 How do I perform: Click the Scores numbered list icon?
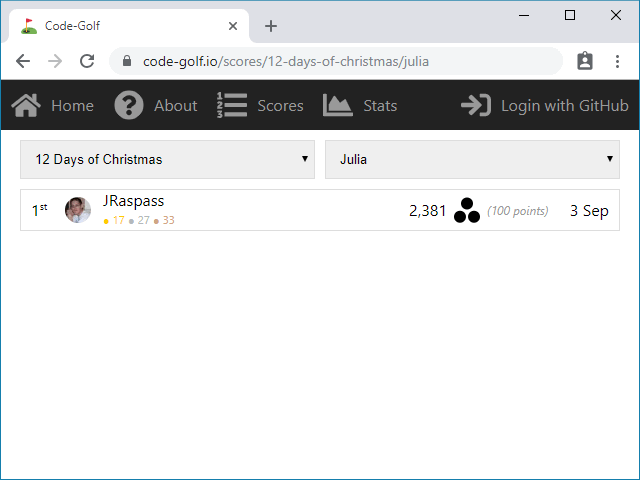(x=231, y=105)
